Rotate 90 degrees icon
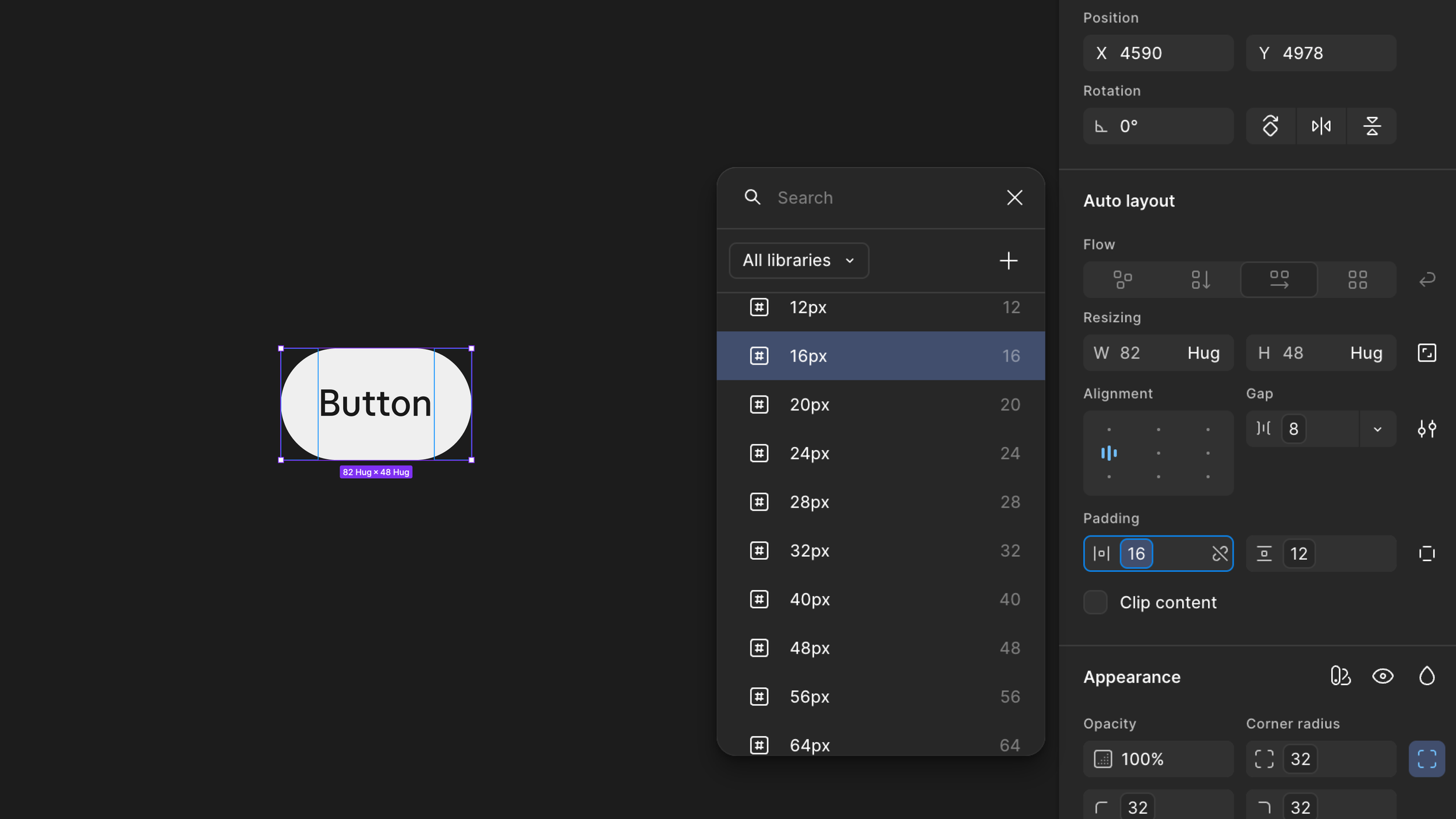Image resolution: width=1456 pixels, height=819 pixels. [1270, 126]
